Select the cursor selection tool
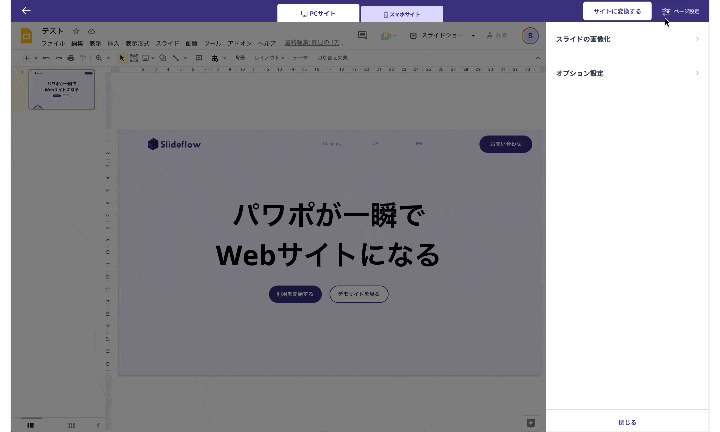 tap(122, 58)
